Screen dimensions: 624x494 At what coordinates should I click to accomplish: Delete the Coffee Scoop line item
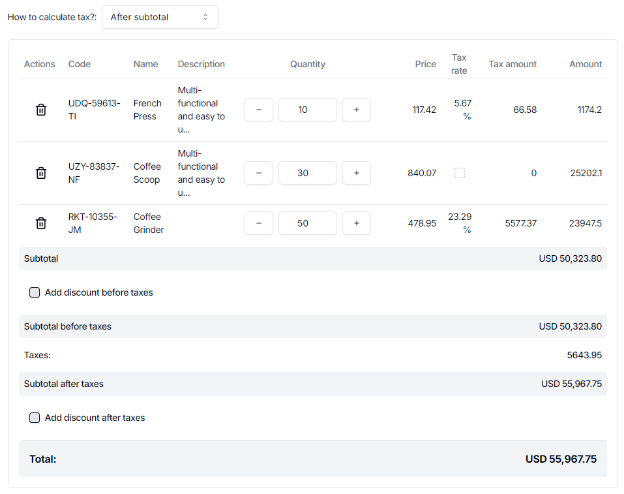pyautogui.click(x=41, y=173)
